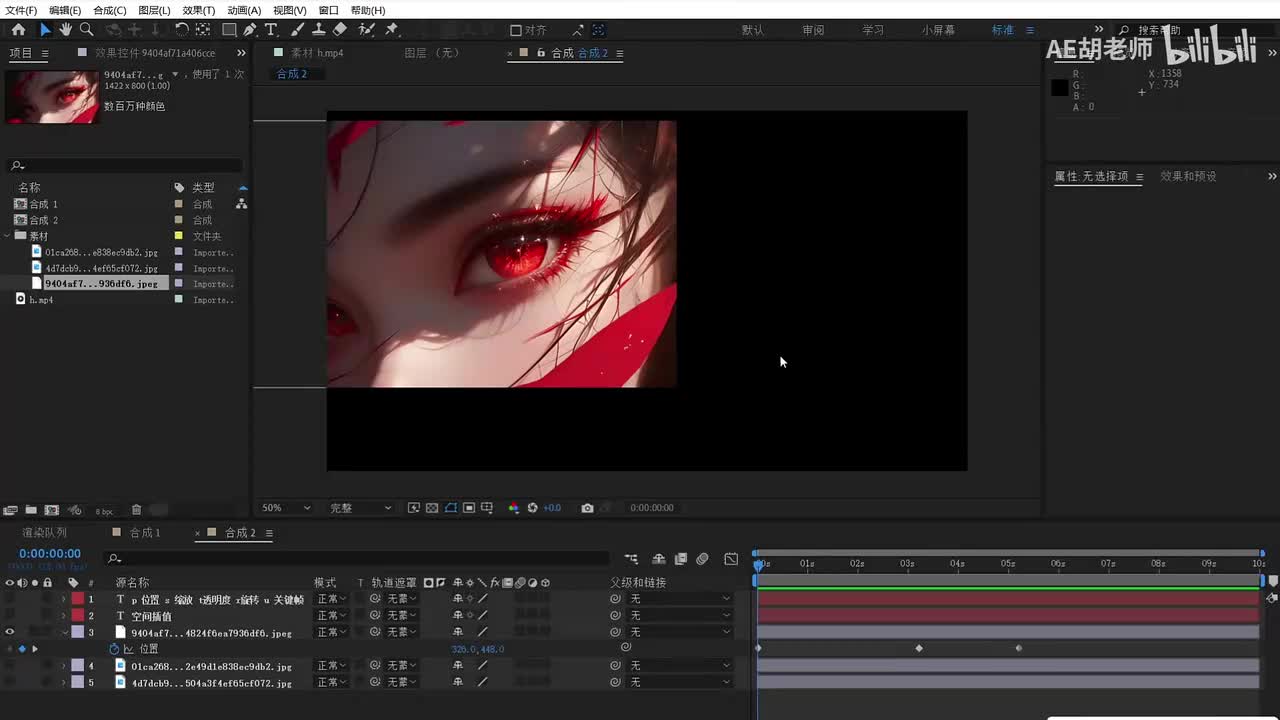Select the Text (T) tool

tap(271, 30)
